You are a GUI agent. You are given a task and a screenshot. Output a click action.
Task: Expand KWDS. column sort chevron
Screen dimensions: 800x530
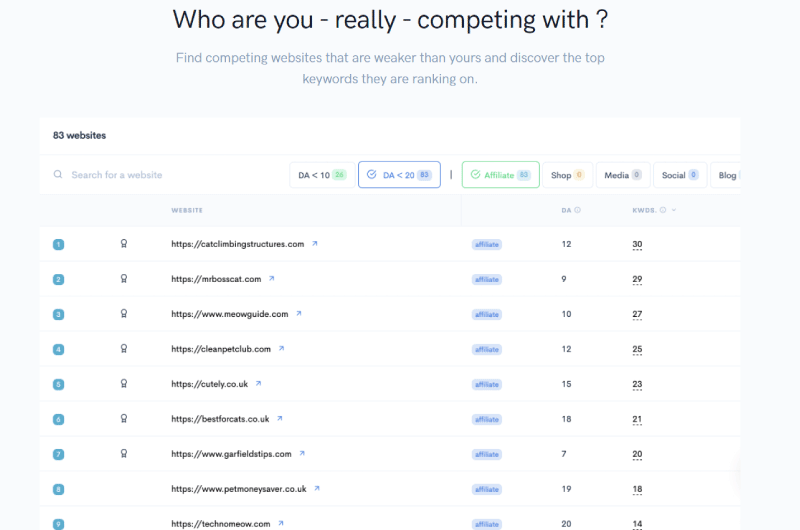[674, 210]
